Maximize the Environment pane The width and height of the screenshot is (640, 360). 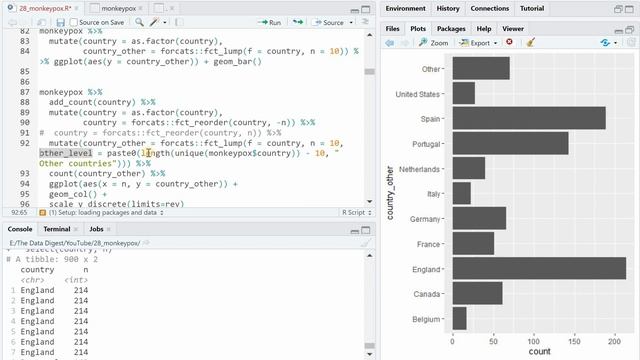point(629,9)
